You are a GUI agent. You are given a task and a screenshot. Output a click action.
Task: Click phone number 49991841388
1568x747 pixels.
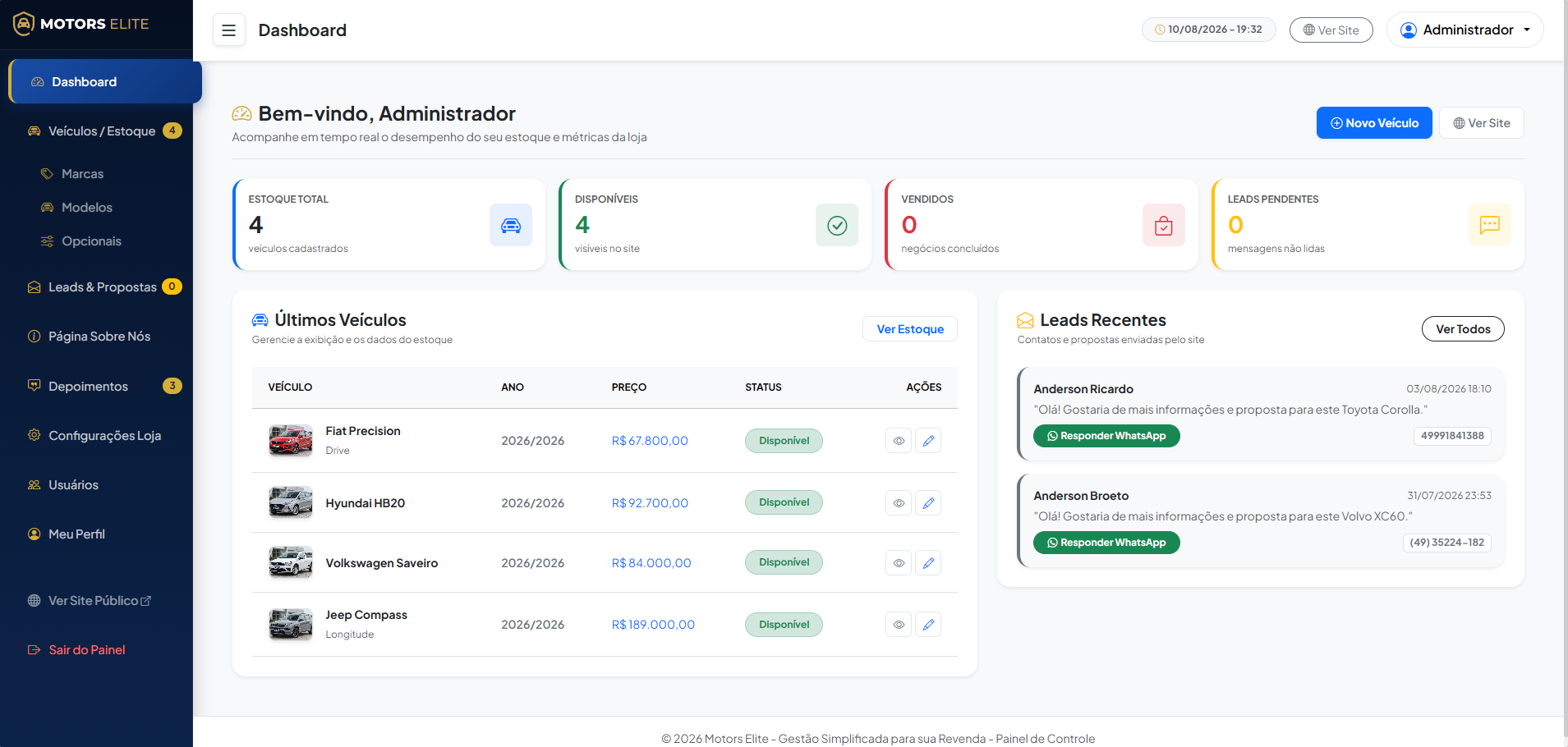point(1452,436)
